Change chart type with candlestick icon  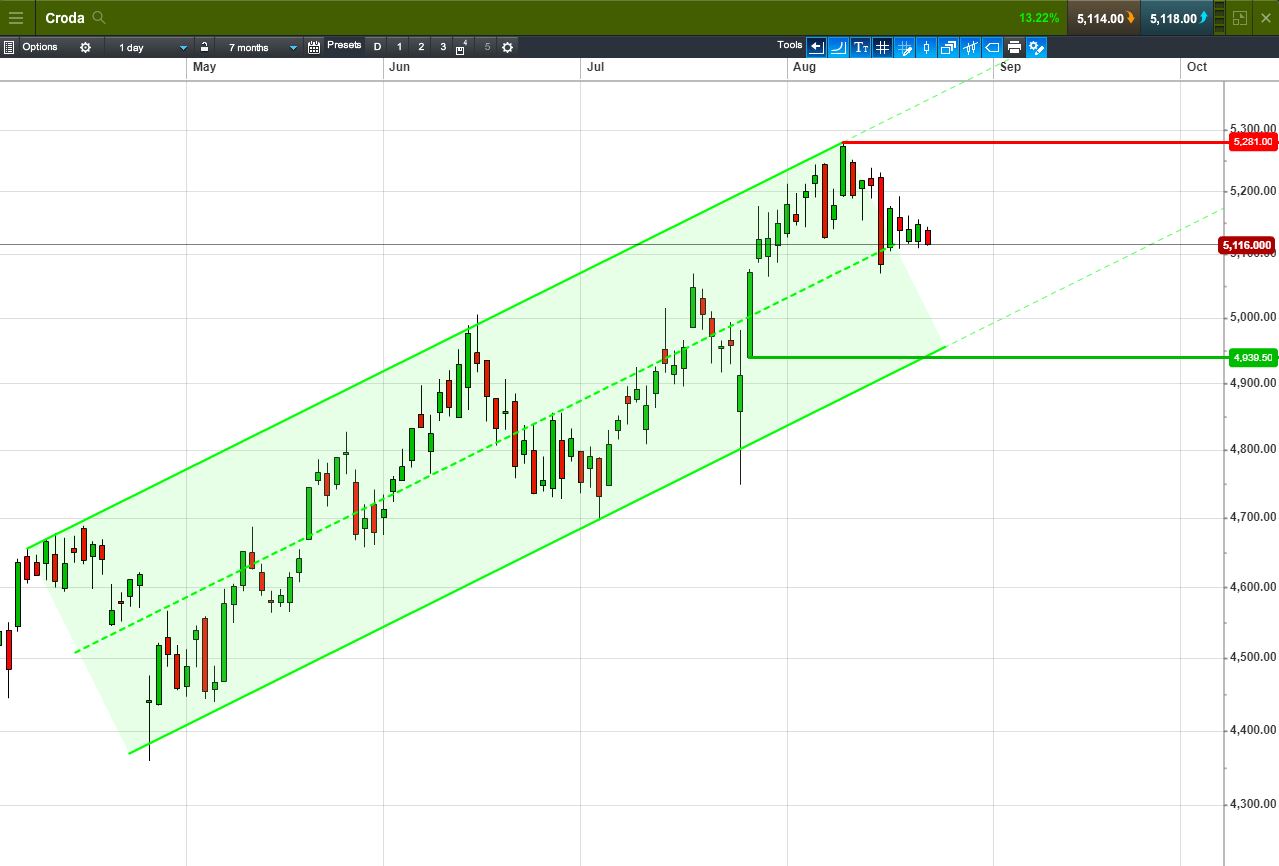point(926,47)
